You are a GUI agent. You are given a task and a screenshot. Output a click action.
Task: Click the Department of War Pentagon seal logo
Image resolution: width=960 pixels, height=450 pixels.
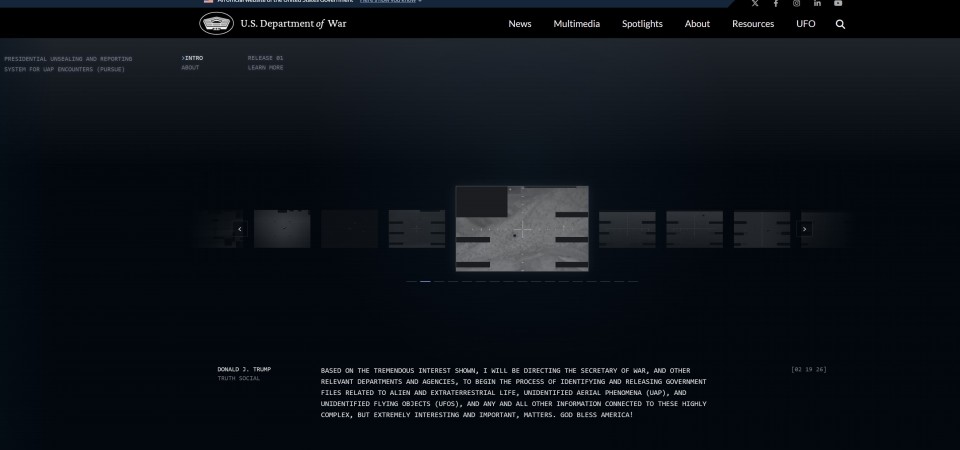click(x=216, y=23)
